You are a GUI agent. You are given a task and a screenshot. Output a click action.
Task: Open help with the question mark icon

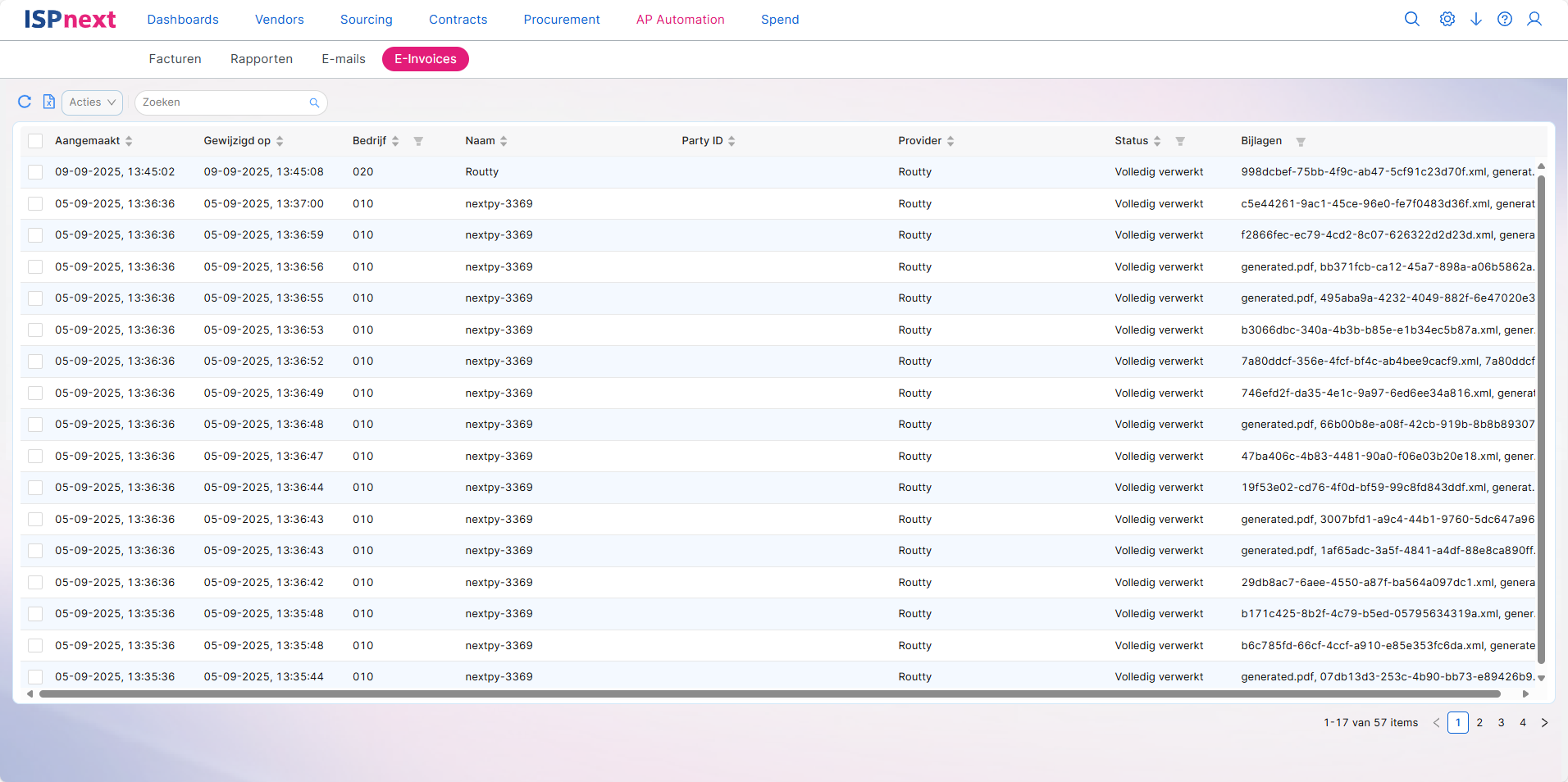(1505, 19)
